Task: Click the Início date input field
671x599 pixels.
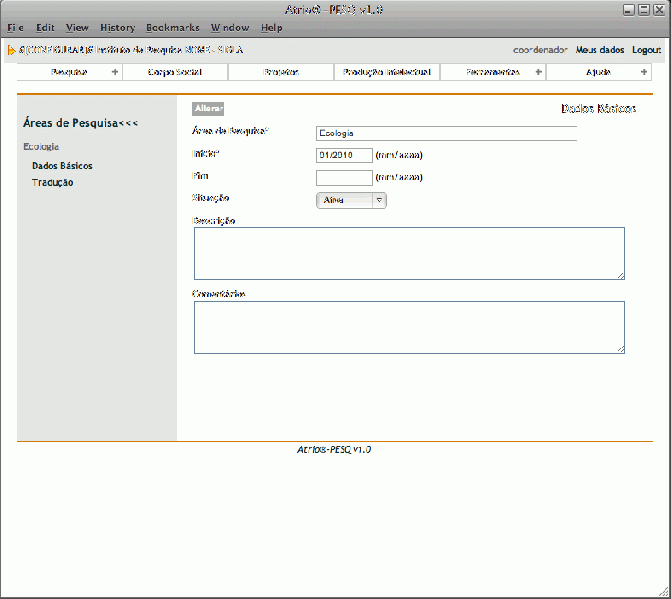Action: pos(344,155)
